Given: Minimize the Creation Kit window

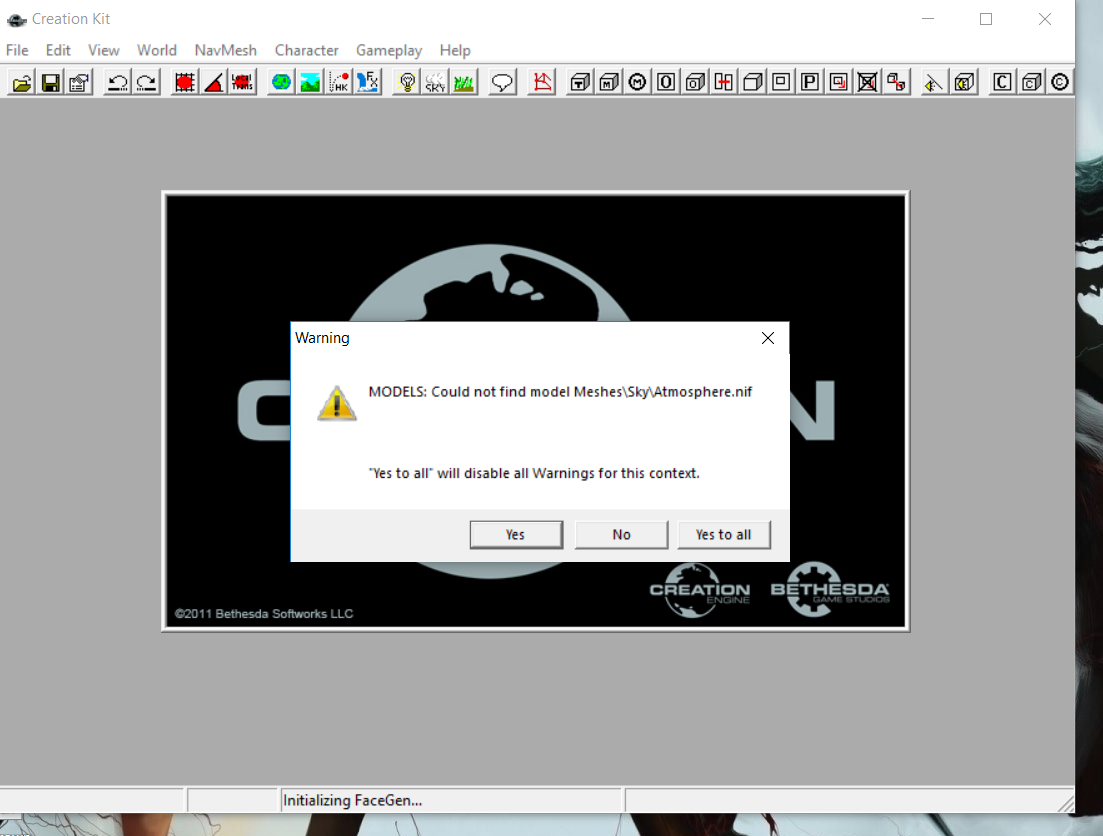Looking at the screenshot, I should pyautogui.click(x=928, y=19).
